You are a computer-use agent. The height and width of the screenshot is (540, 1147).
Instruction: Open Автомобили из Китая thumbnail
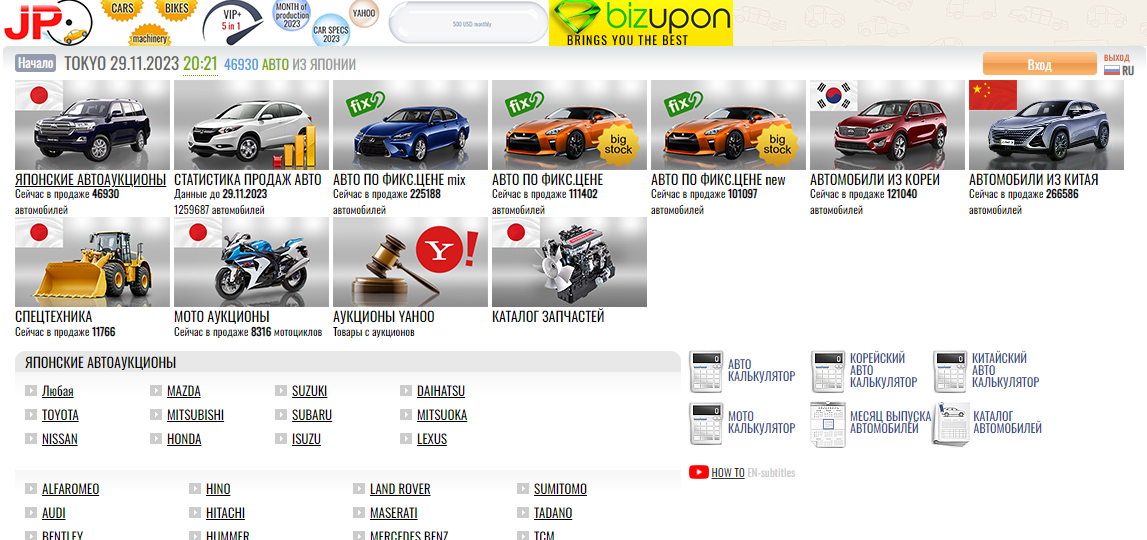(1046, 125)
